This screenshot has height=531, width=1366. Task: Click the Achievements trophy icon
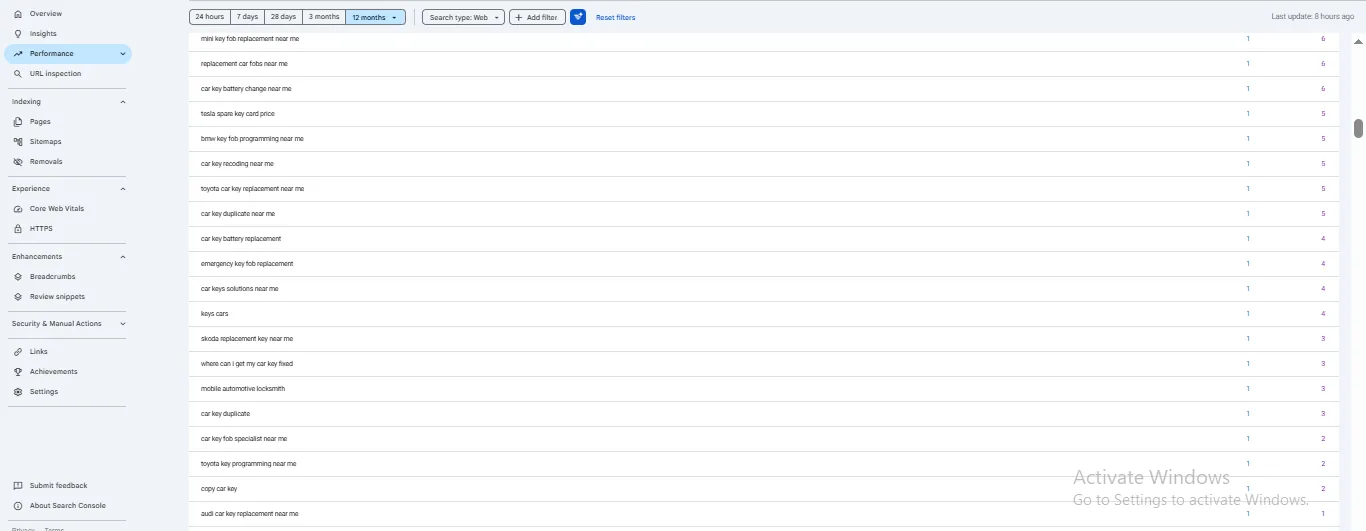(x=18, y=372)
